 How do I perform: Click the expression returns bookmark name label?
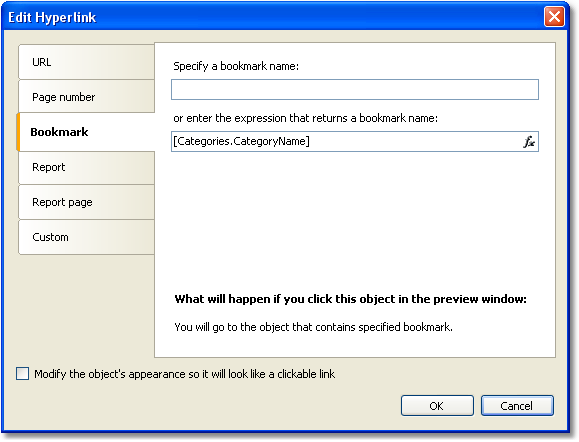point(305,118)
